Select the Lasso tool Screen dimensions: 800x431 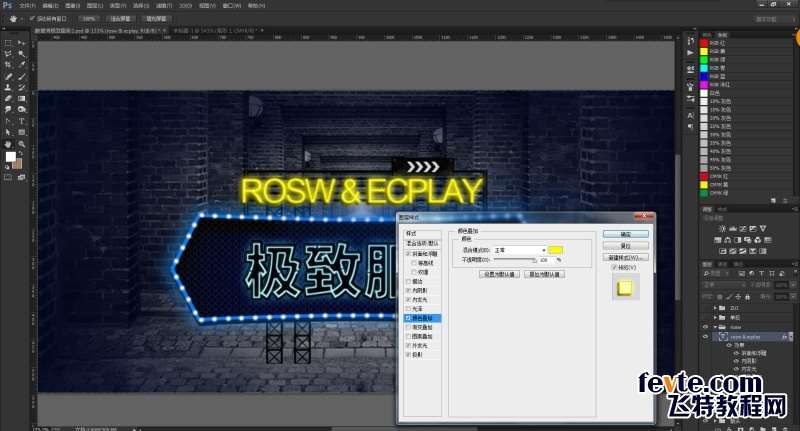[x=8, y=54]
